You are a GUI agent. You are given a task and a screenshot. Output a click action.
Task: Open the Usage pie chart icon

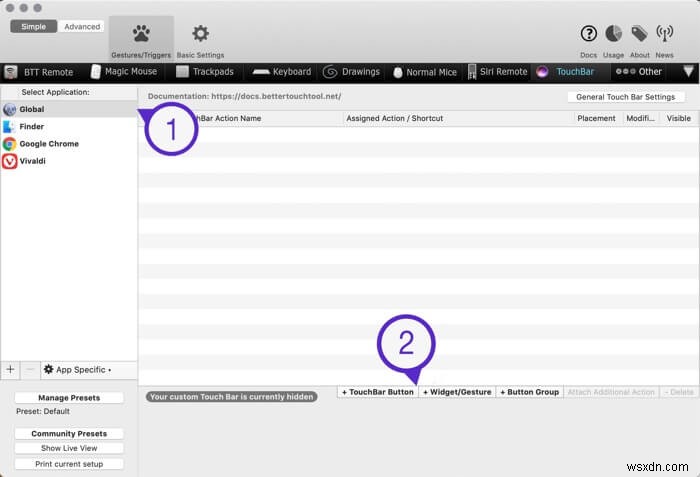613,33
